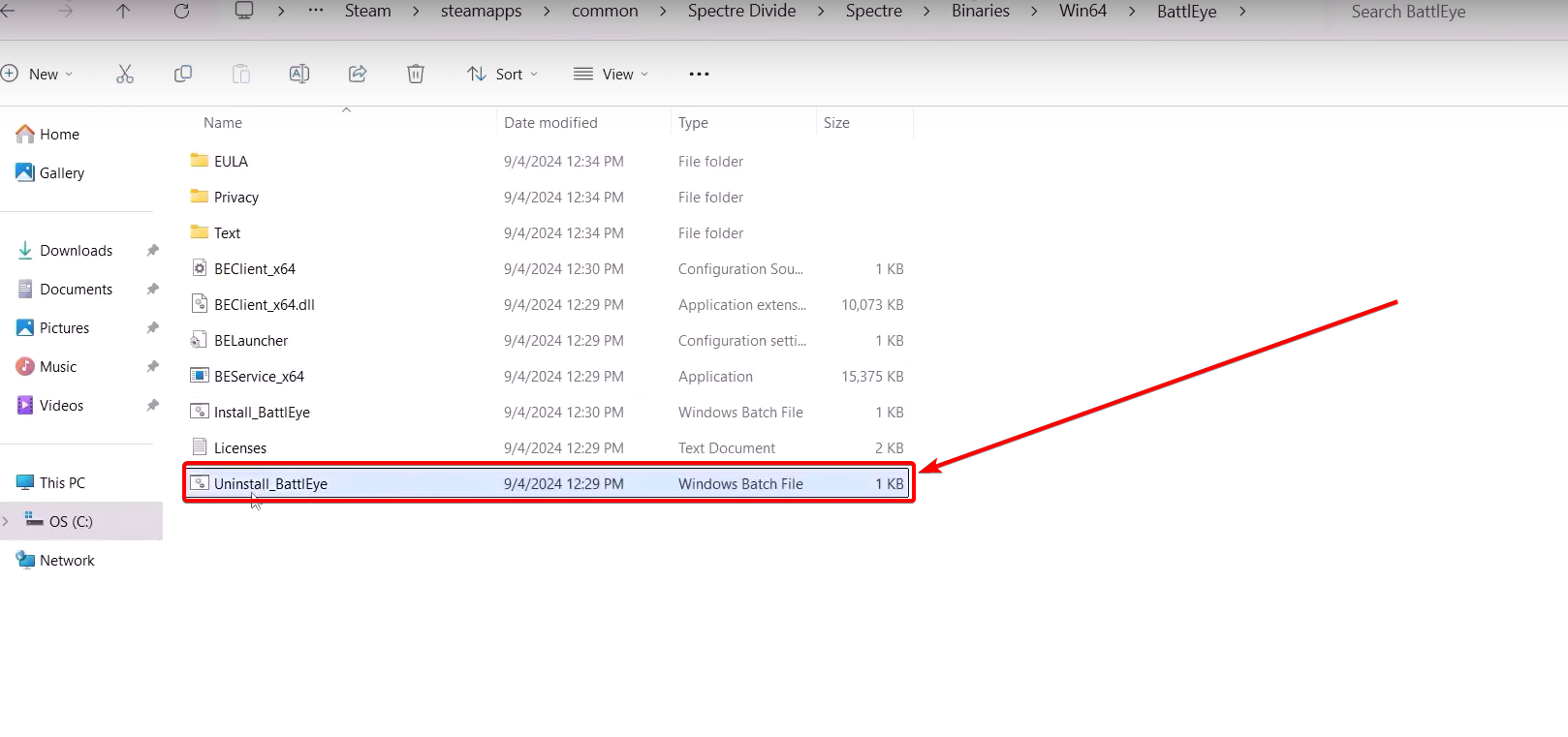Navigate to Spectre Divide in address bar
1568x737 pixels.
(x=741, y=11)
